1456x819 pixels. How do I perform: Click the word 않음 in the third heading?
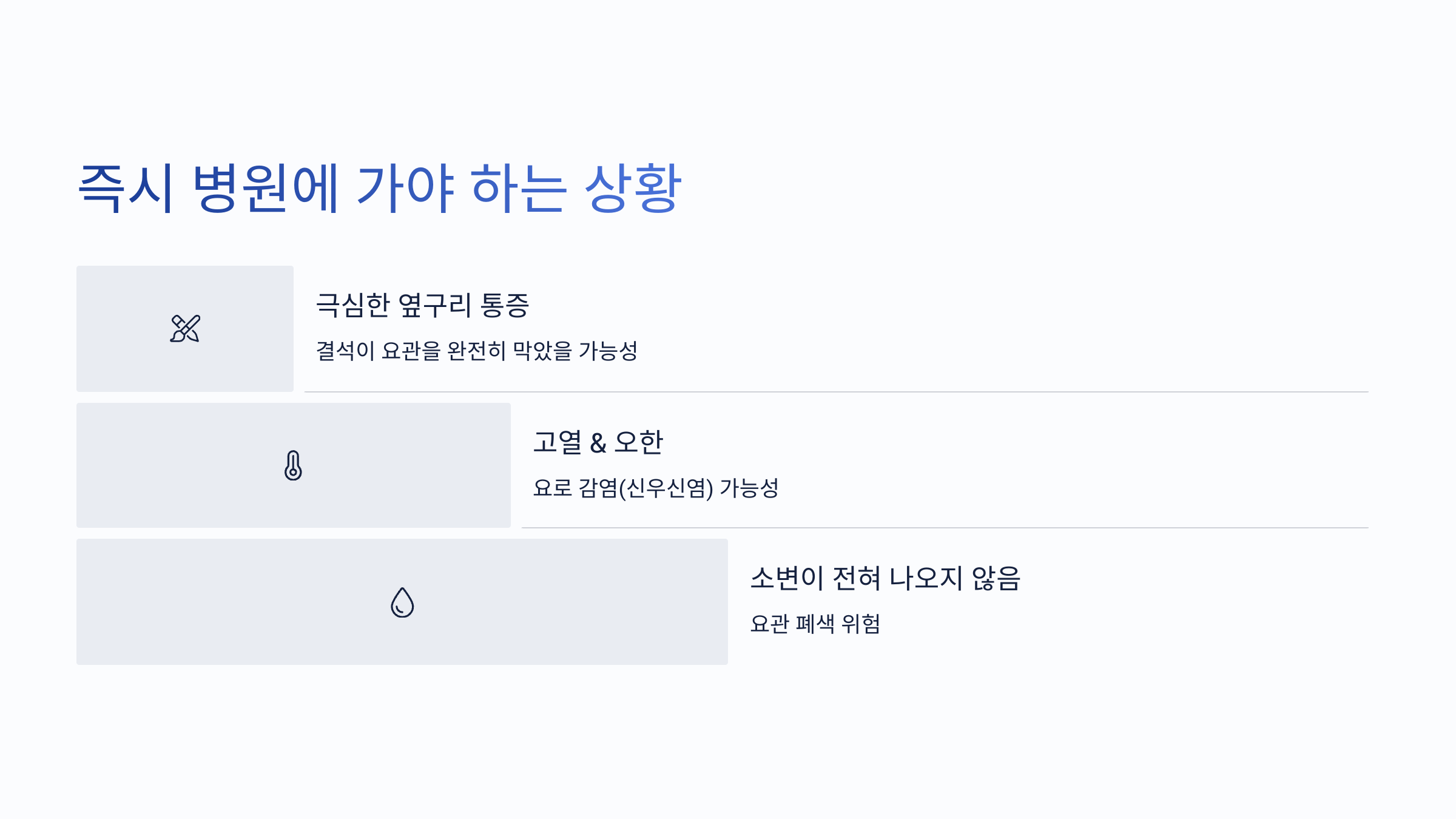(997, 578)
